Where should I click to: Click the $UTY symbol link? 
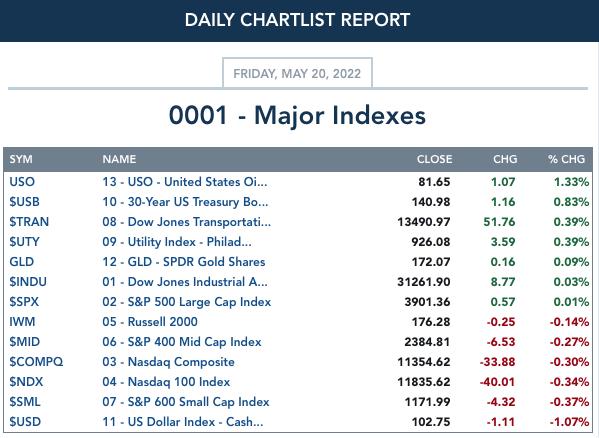pos(24,242)
